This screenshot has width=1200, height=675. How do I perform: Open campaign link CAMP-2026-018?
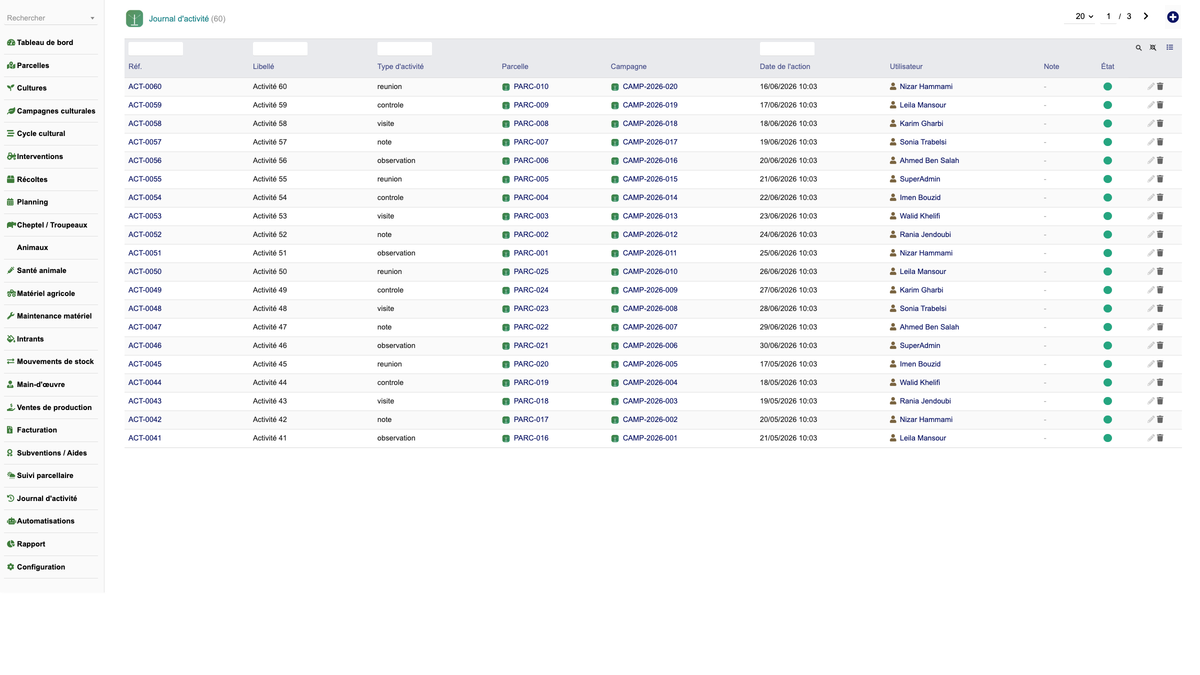click(650, 124)
